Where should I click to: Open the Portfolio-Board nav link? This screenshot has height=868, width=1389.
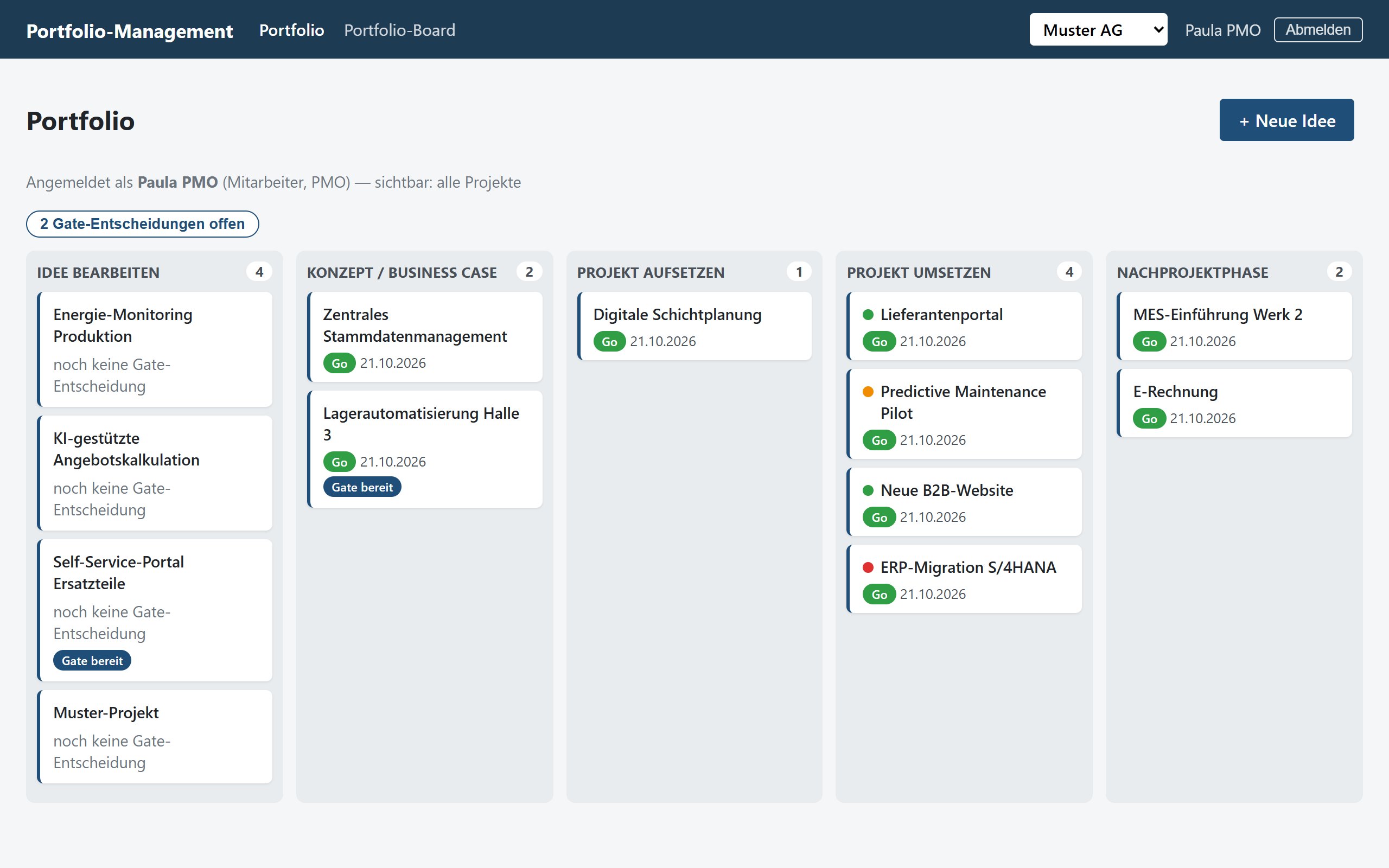tap(399, 30)
